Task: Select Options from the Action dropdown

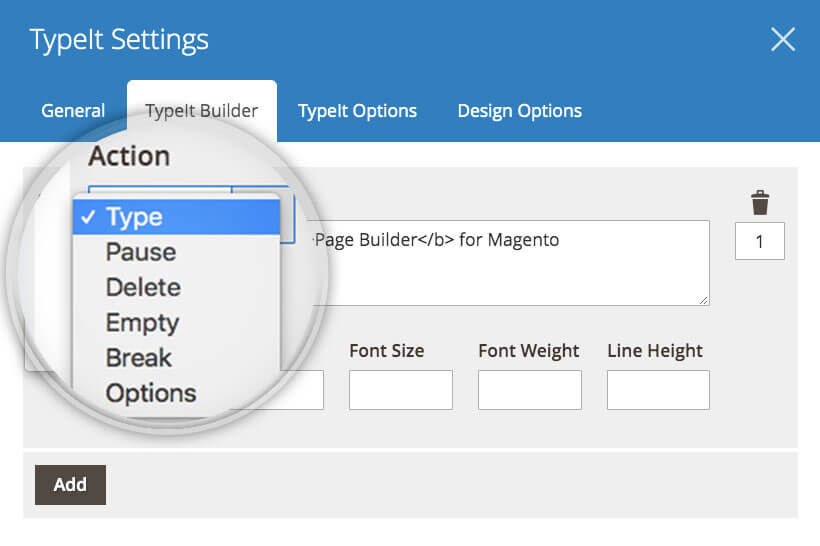Action: point(151,393)
